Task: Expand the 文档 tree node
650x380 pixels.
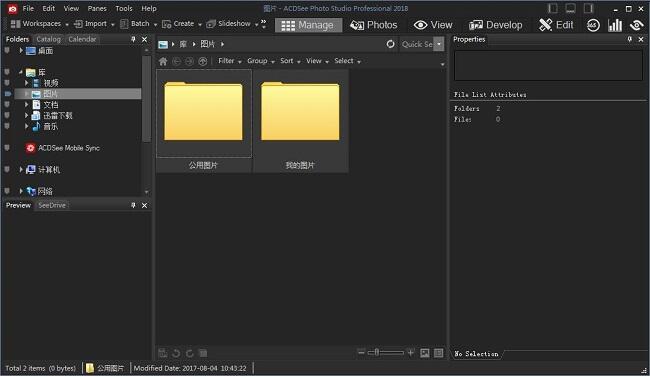Action: point(27,104)
